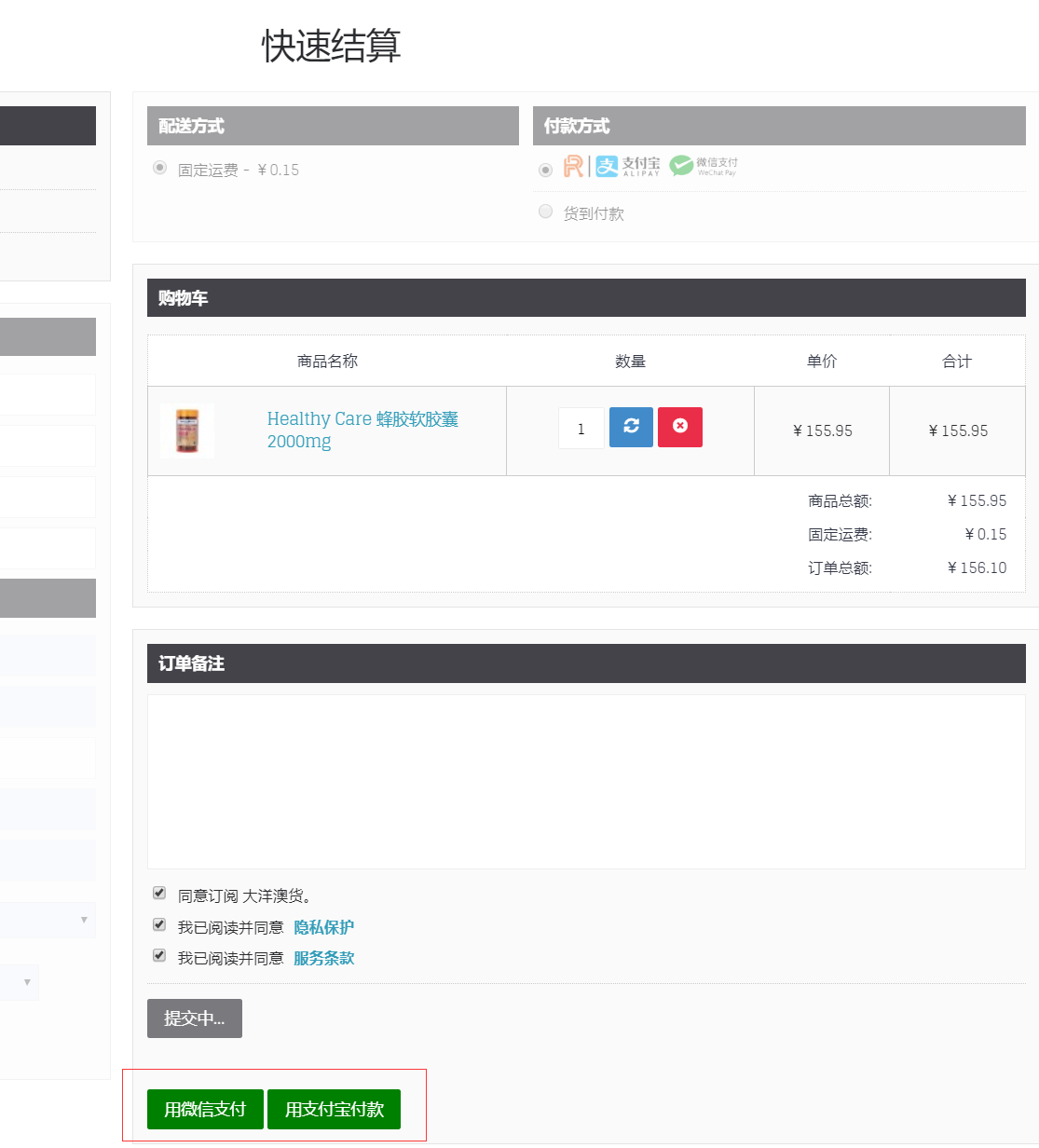Toggle the 服务条款 agreement checkbox
1039x1148 pixels.
click(159, 955)
